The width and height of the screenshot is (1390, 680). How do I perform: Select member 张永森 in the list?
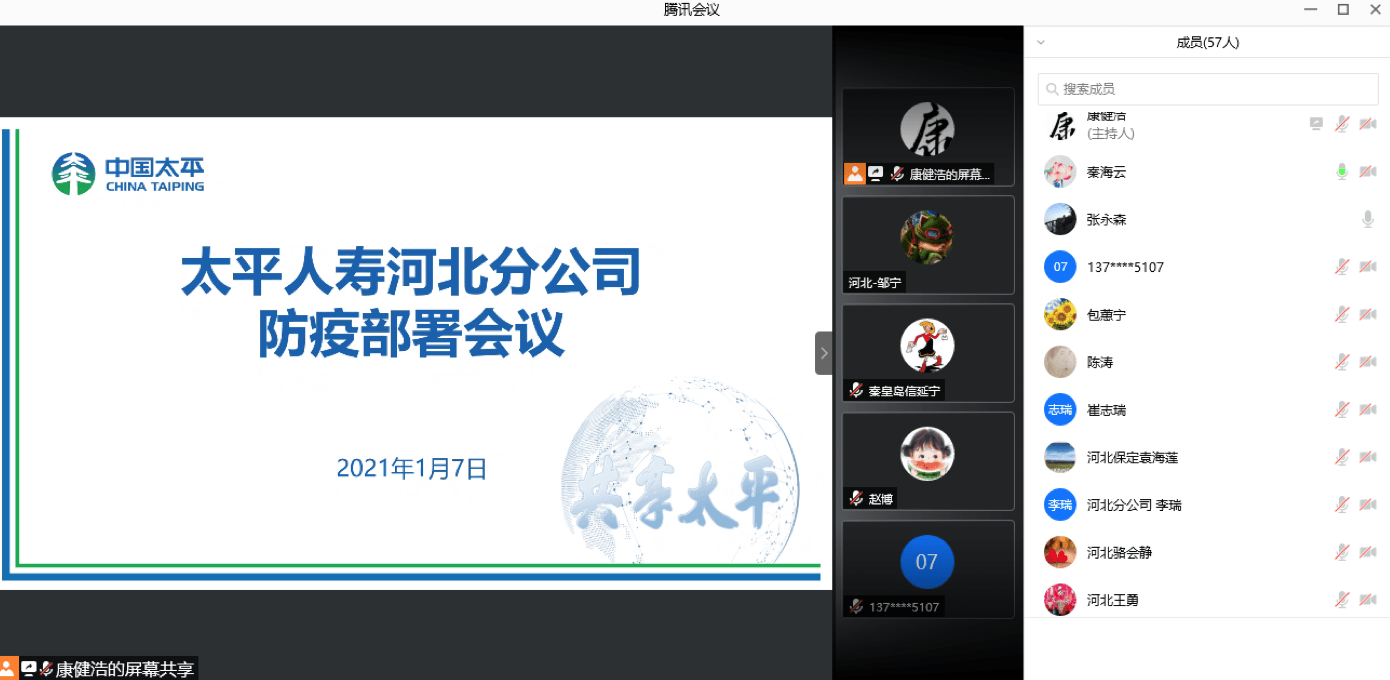pyautogui.click(x=1208, y=219)
